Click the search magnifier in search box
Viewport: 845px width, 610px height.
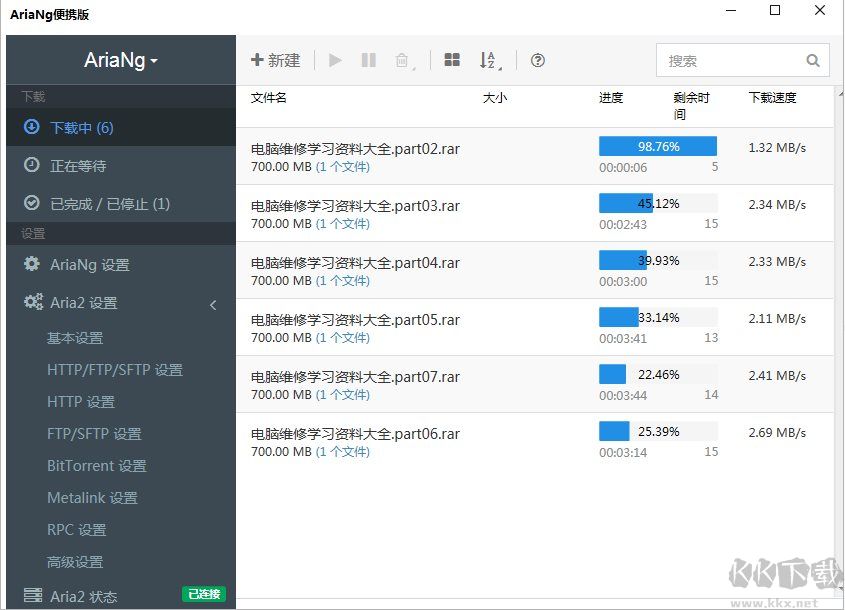812,60
